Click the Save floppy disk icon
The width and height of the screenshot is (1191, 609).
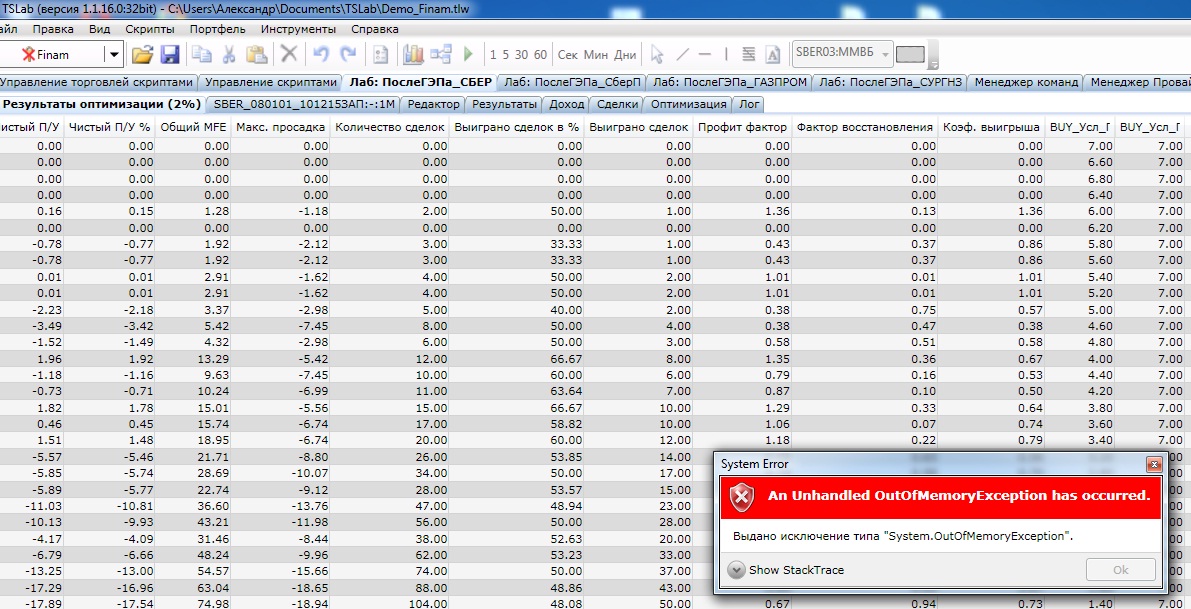pyautogui.click(x=169, y=55)
